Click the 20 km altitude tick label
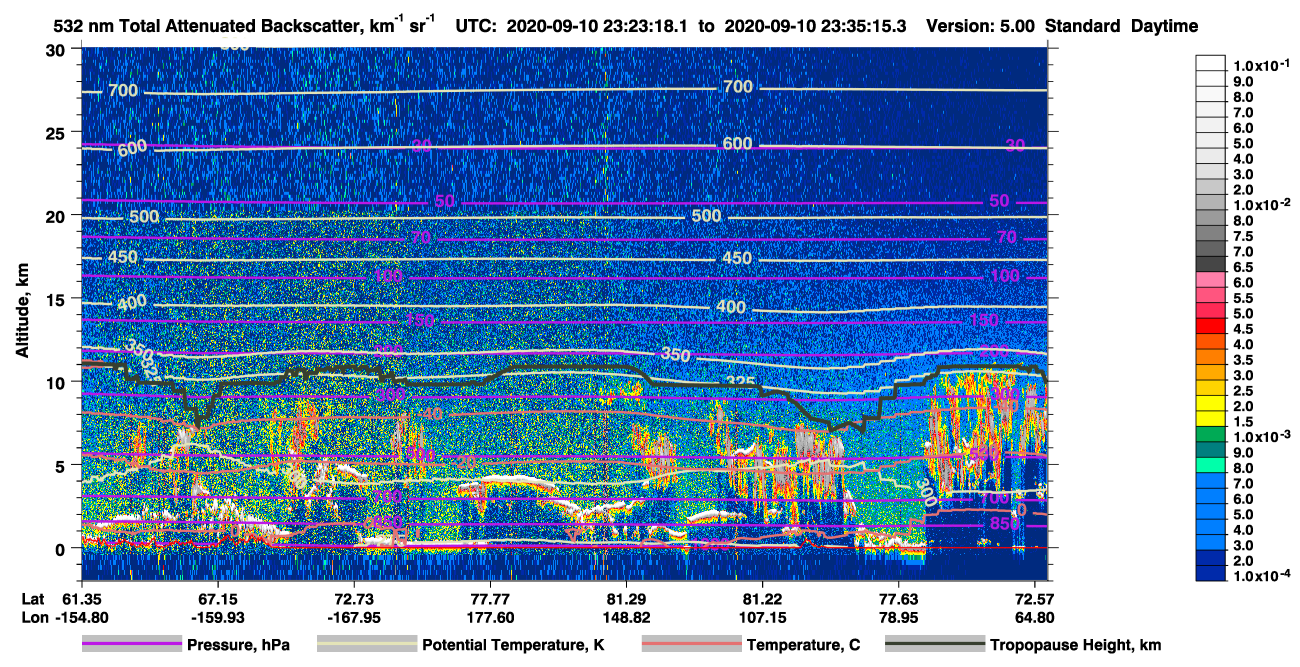1300x667 pixels. click(x=58, y=216)
